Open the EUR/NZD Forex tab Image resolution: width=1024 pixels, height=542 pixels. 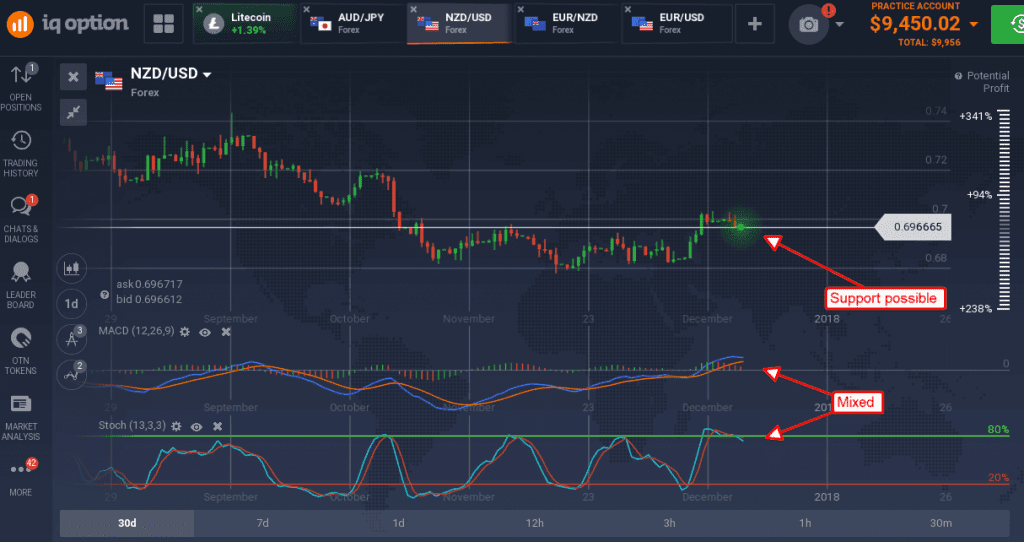point(567,24)
